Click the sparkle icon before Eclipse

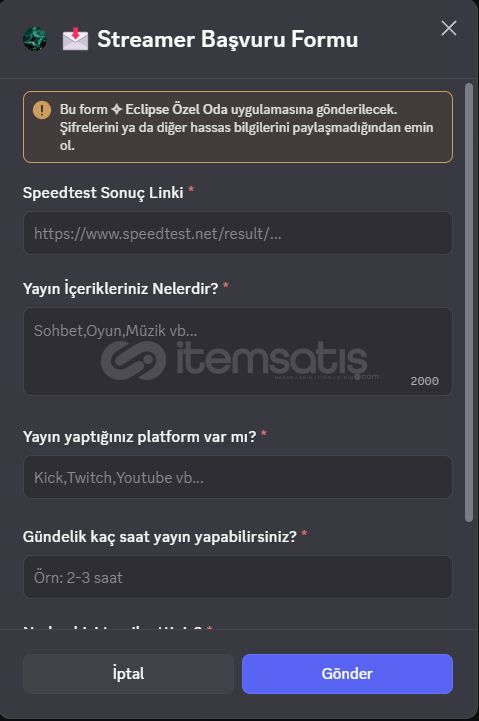coord(117,109)
